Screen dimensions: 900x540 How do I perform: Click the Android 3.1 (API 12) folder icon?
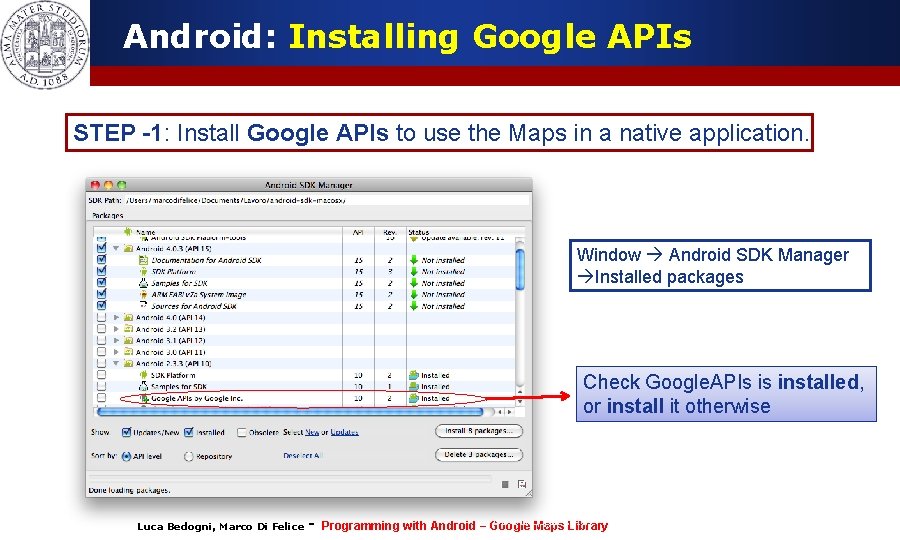(129, 340)
